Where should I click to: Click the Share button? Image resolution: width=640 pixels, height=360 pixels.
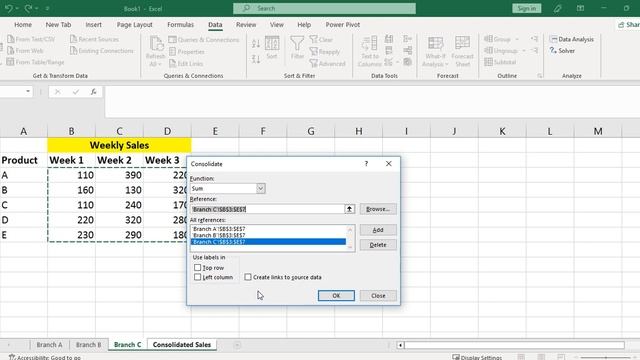[628, 25]
